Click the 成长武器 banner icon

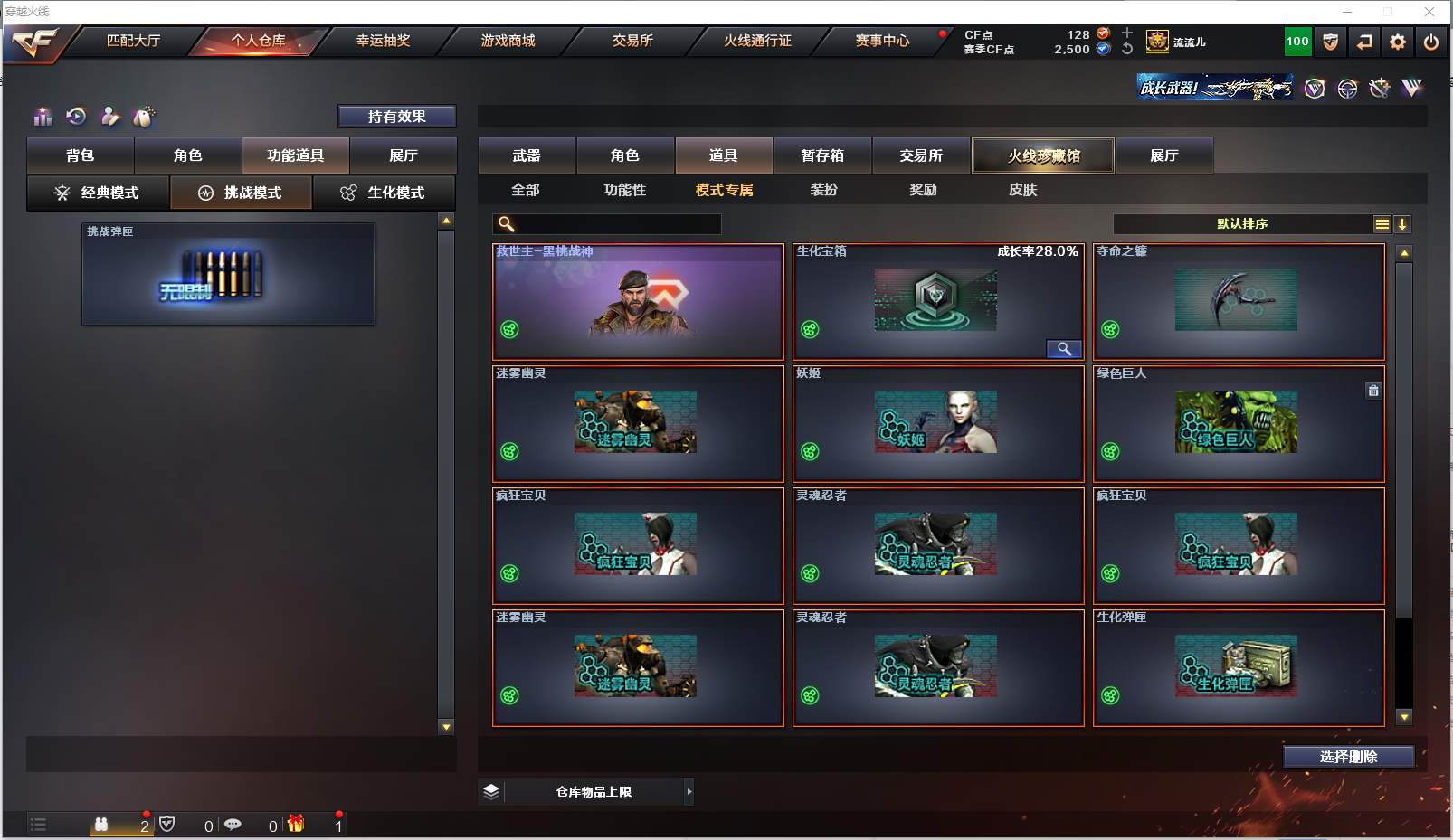tap(1215, 88)
